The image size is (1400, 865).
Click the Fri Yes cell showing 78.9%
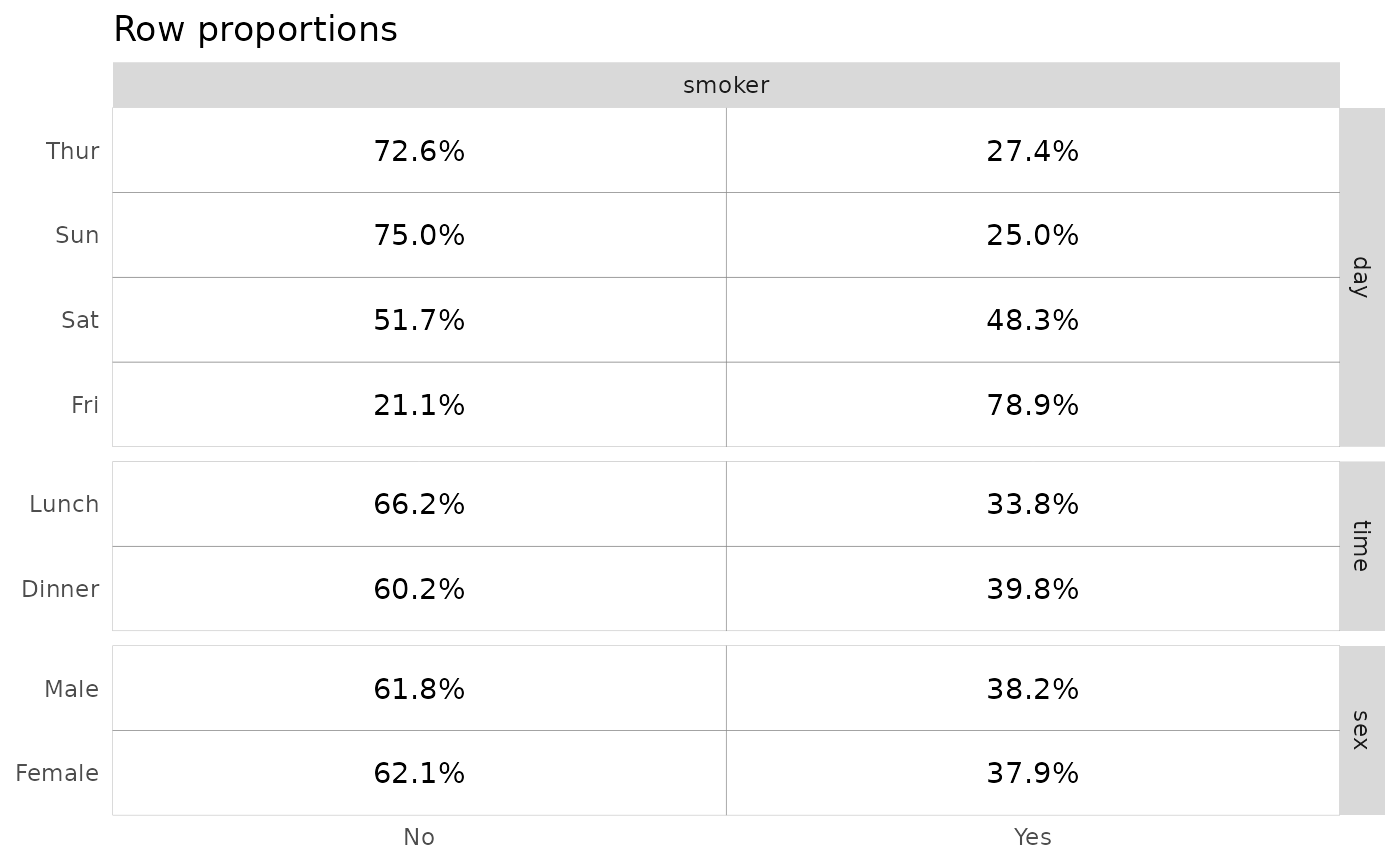coord(1032,405)
